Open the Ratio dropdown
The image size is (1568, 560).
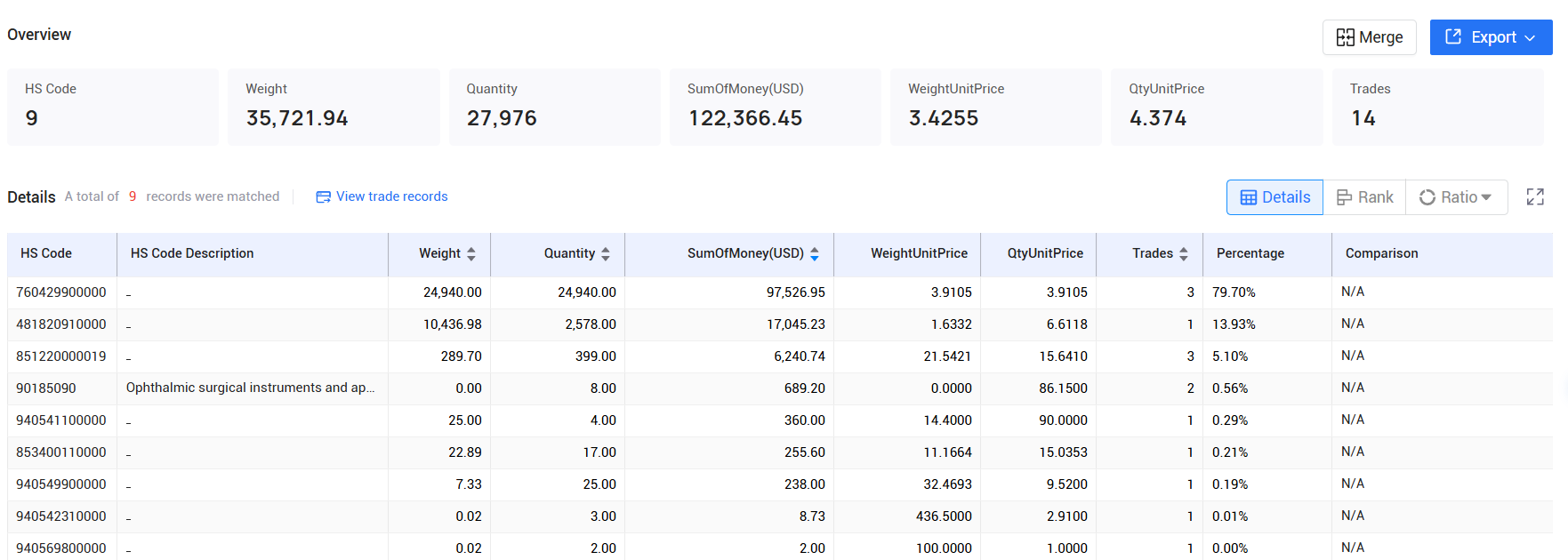pyautogui.click(x=1456, y=197)
